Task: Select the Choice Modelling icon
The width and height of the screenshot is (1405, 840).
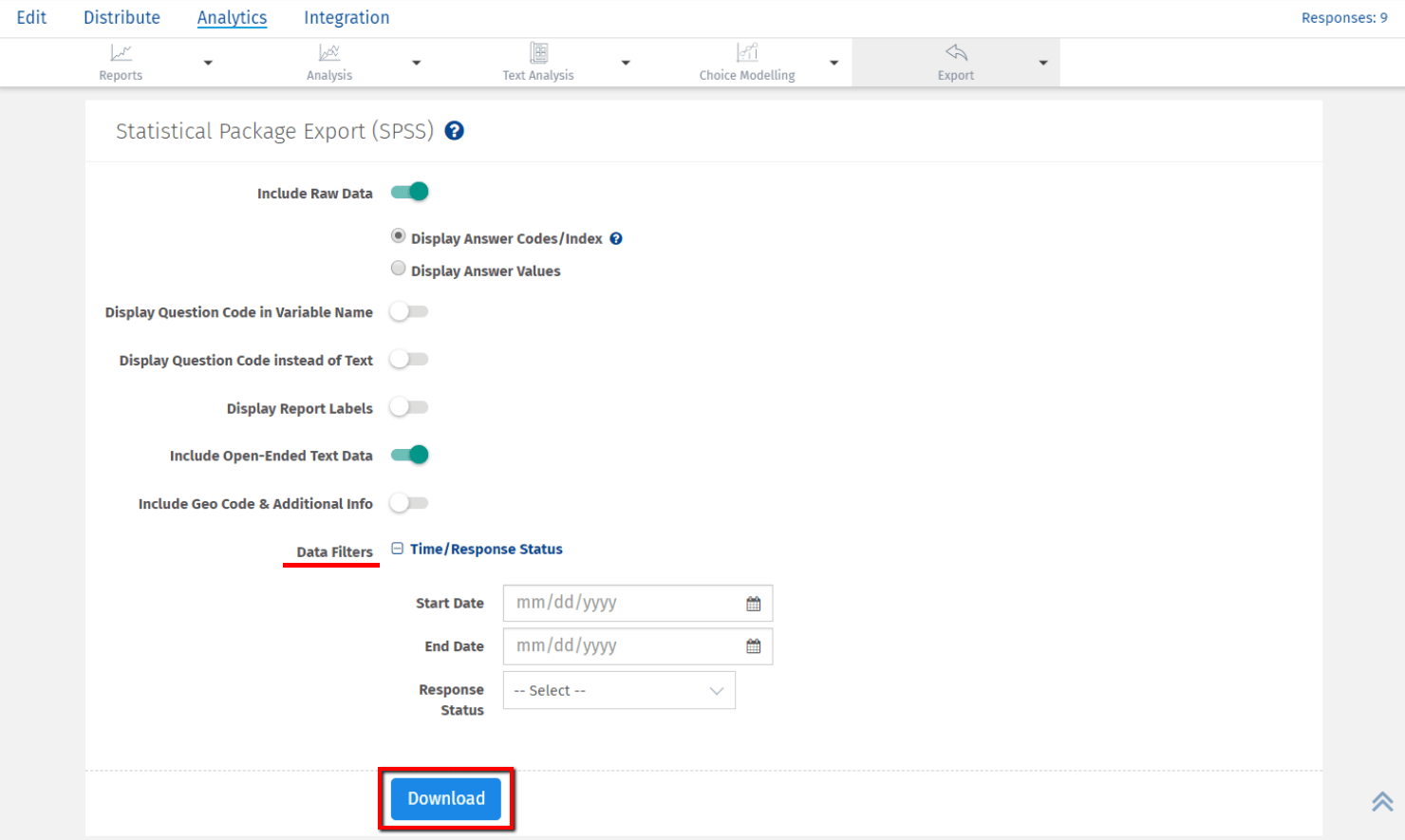Action: [x=747, y=53]
